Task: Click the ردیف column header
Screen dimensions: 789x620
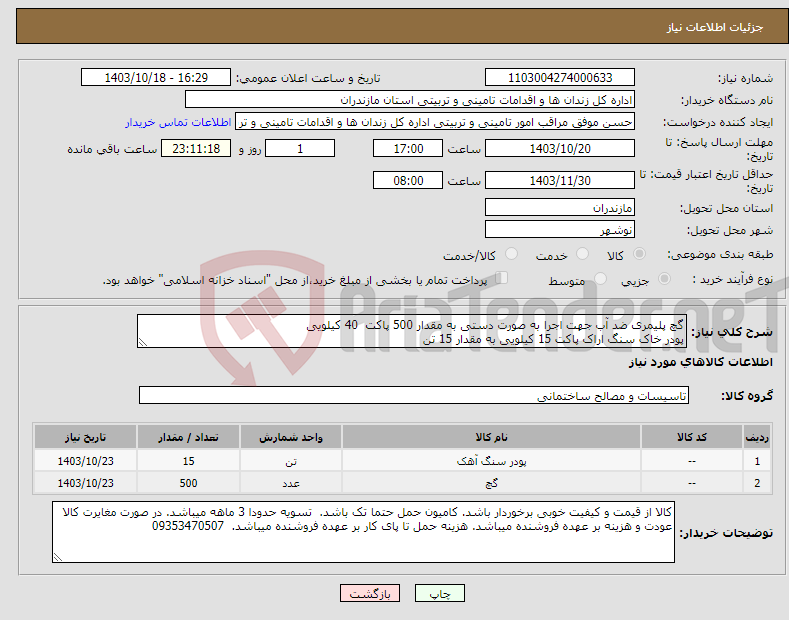Action: 757,437
